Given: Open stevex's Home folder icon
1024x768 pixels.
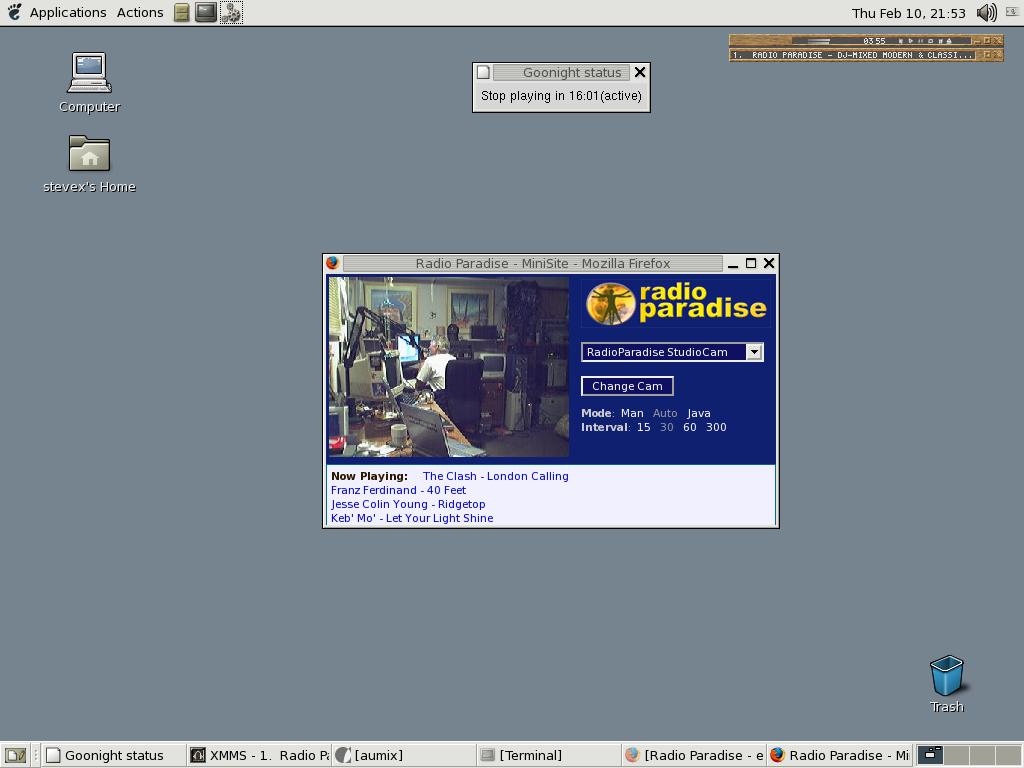Looking at the screenshot, I should point(89,164).
